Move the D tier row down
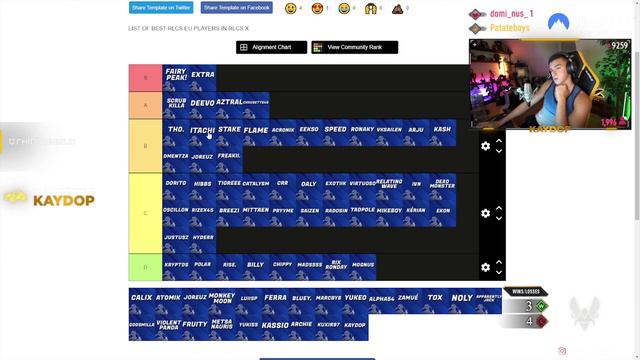Screen dimensions: 640x360 tap(499, 272)
